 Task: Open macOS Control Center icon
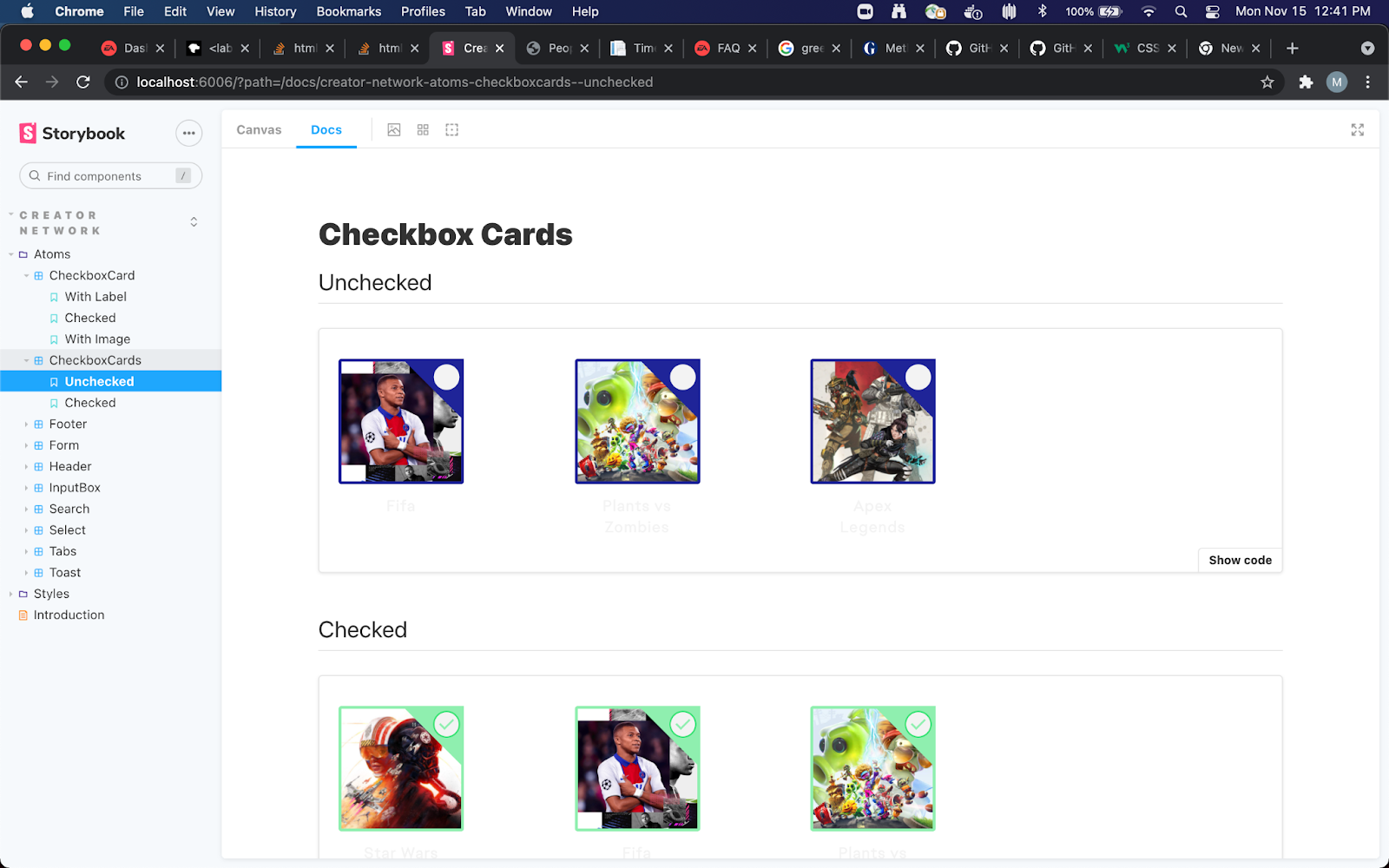(x=1213, y=11)
